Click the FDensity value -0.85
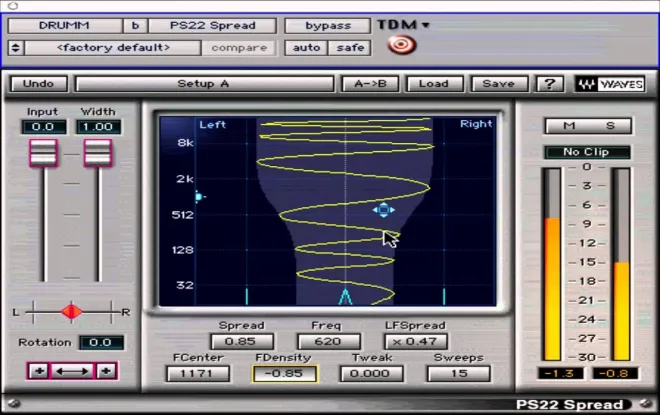 tap(285, 373)
